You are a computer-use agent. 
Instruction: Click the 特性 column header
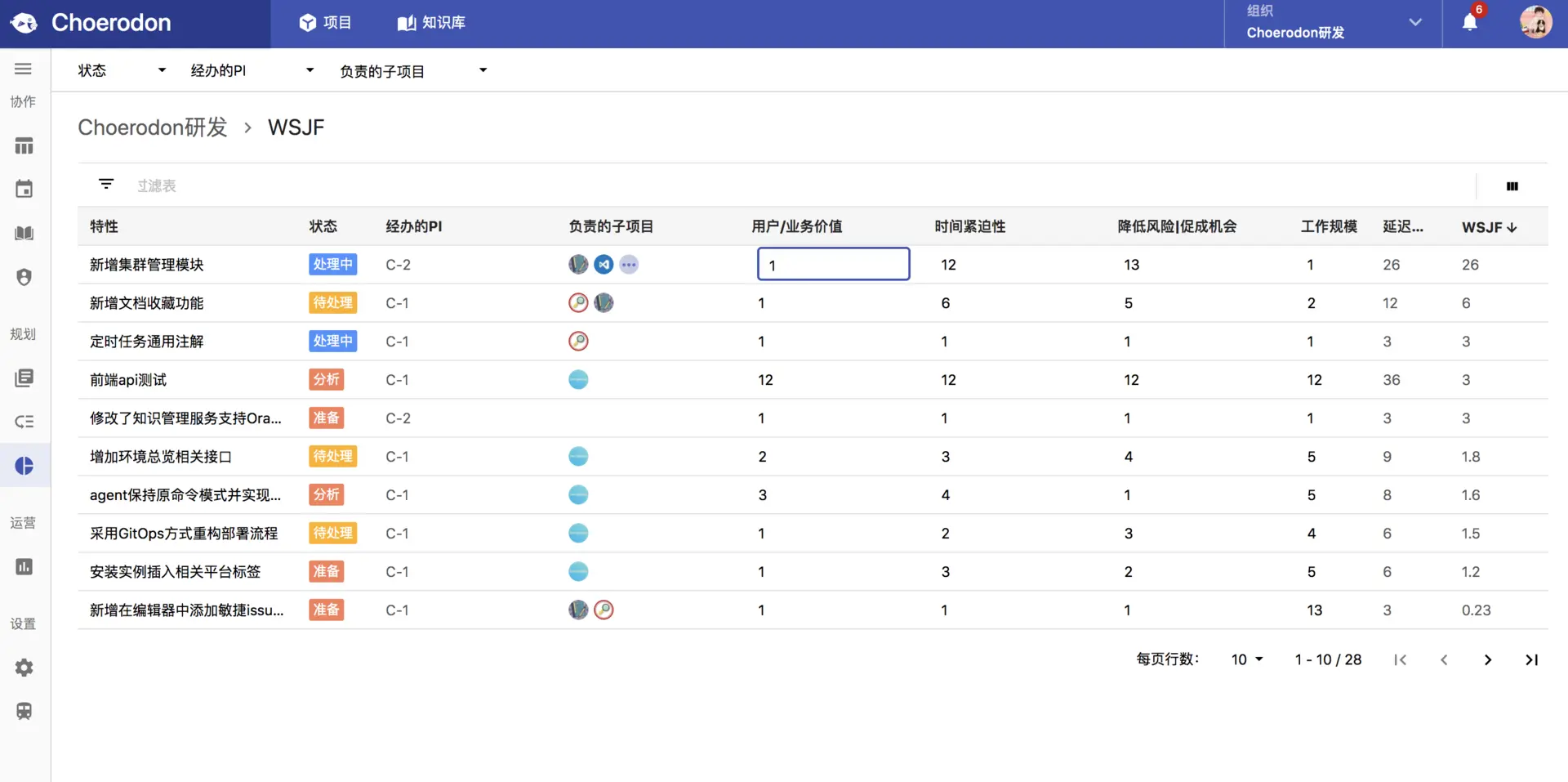[104, 226]
